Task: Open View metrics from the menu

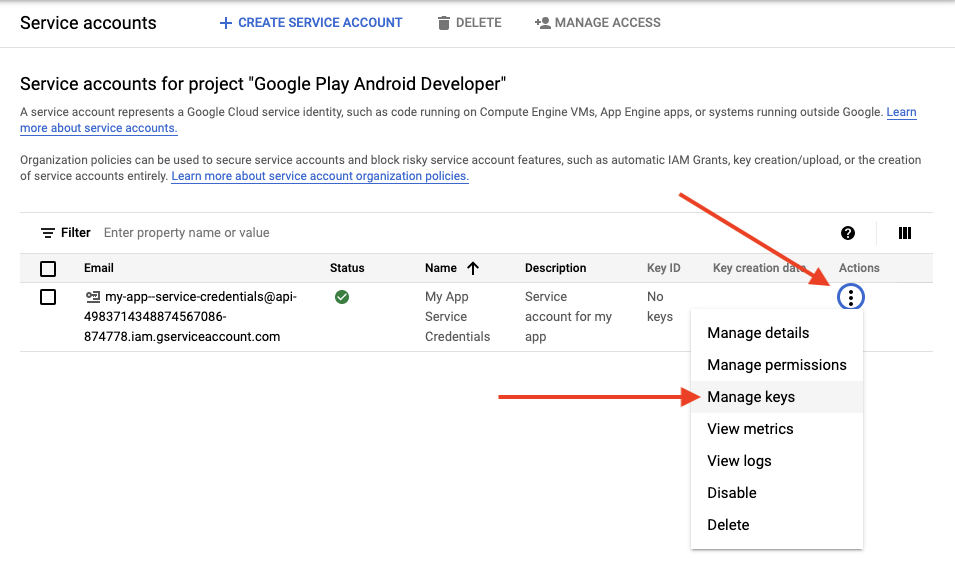Action: point(777,429)
